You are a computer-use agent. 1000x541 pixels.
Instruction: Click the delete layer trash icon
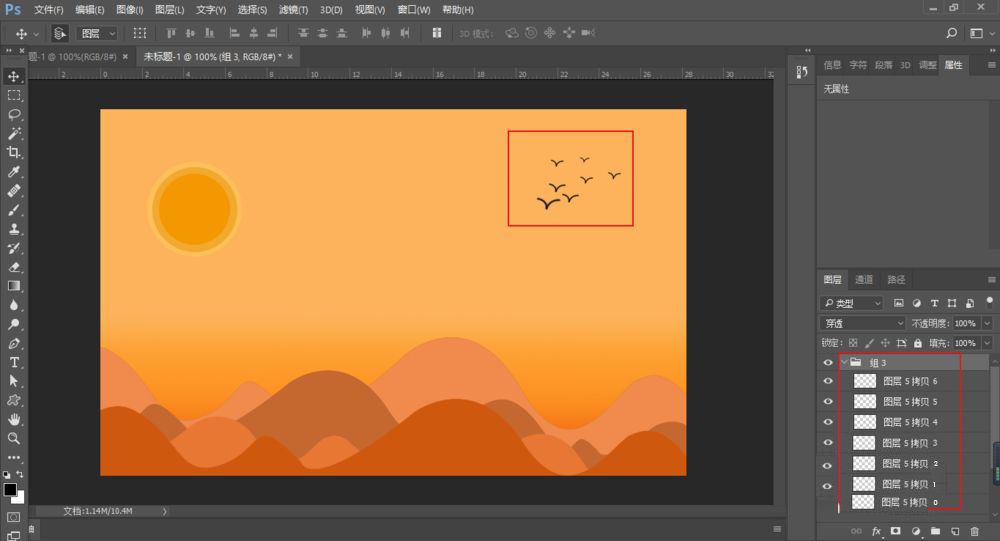975,531
